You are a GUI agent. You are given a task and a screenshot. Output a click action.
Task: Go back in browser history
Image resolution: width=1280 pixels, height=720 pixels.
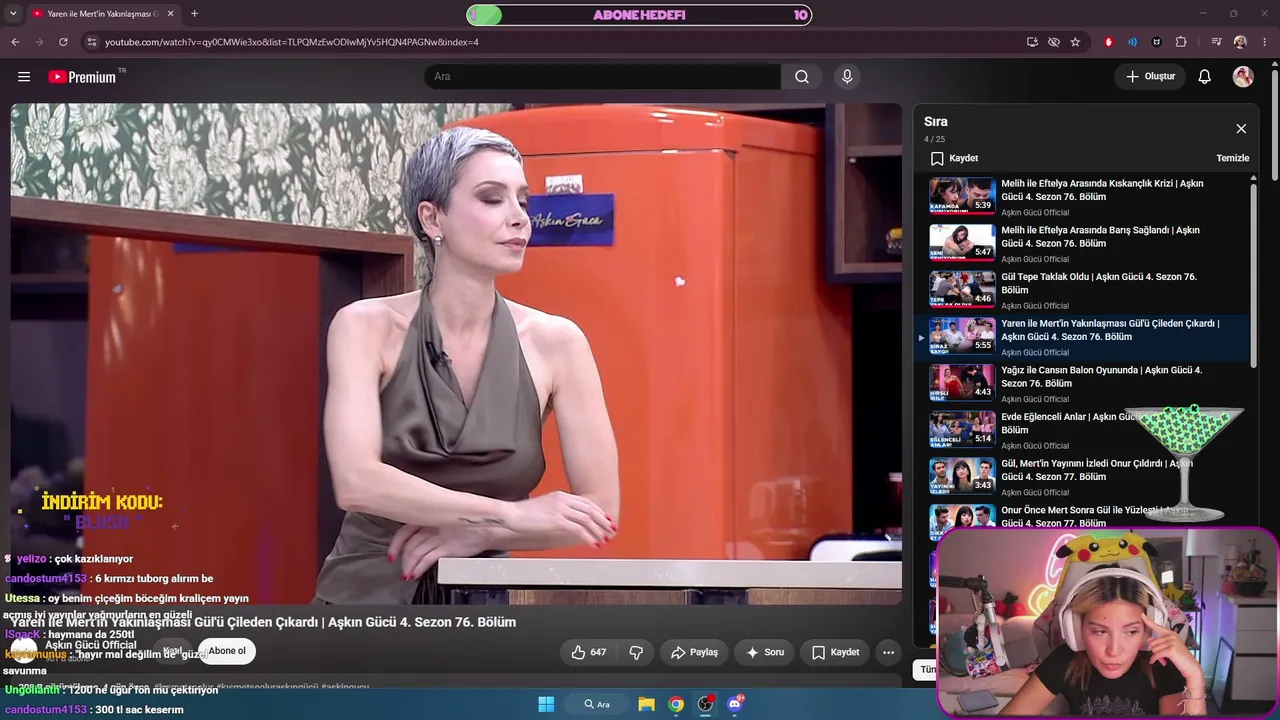[x=15, y=42]
